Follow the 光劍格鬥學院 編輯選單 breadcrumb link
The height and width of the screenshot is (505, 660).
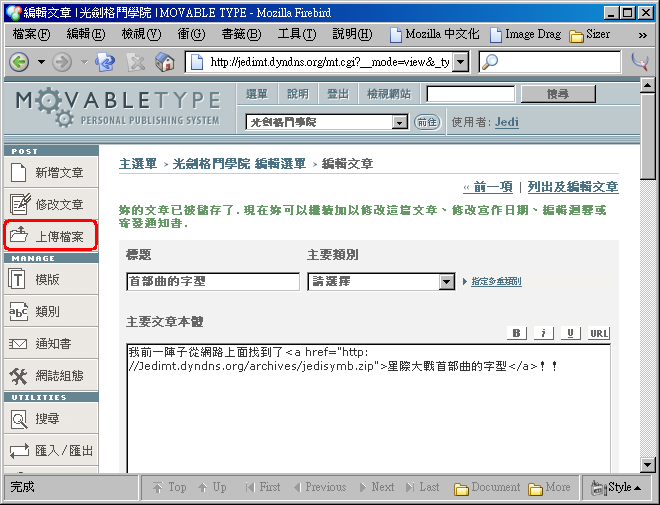(239, 164)
